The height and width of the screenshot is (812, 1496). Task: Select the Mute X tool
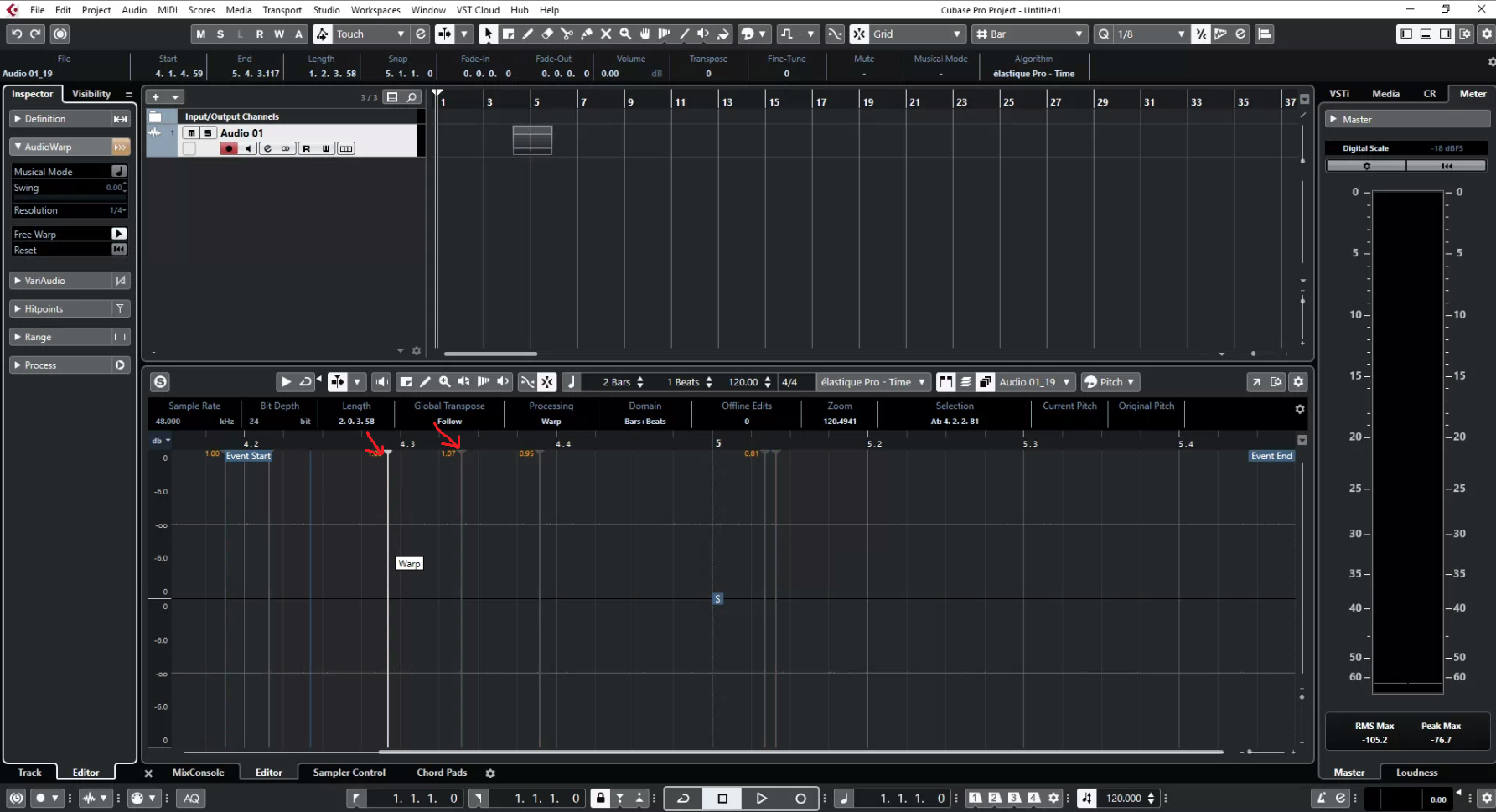tap(606, 34)
